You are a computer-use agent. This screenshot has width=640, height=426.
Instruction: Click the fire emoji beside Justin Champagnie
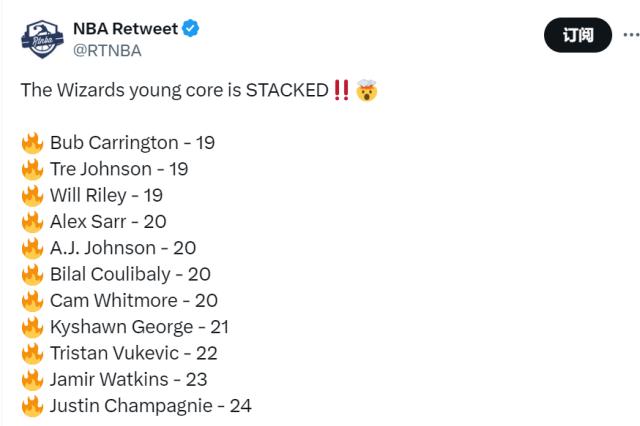pyautogui.click(x=32, y=406)
